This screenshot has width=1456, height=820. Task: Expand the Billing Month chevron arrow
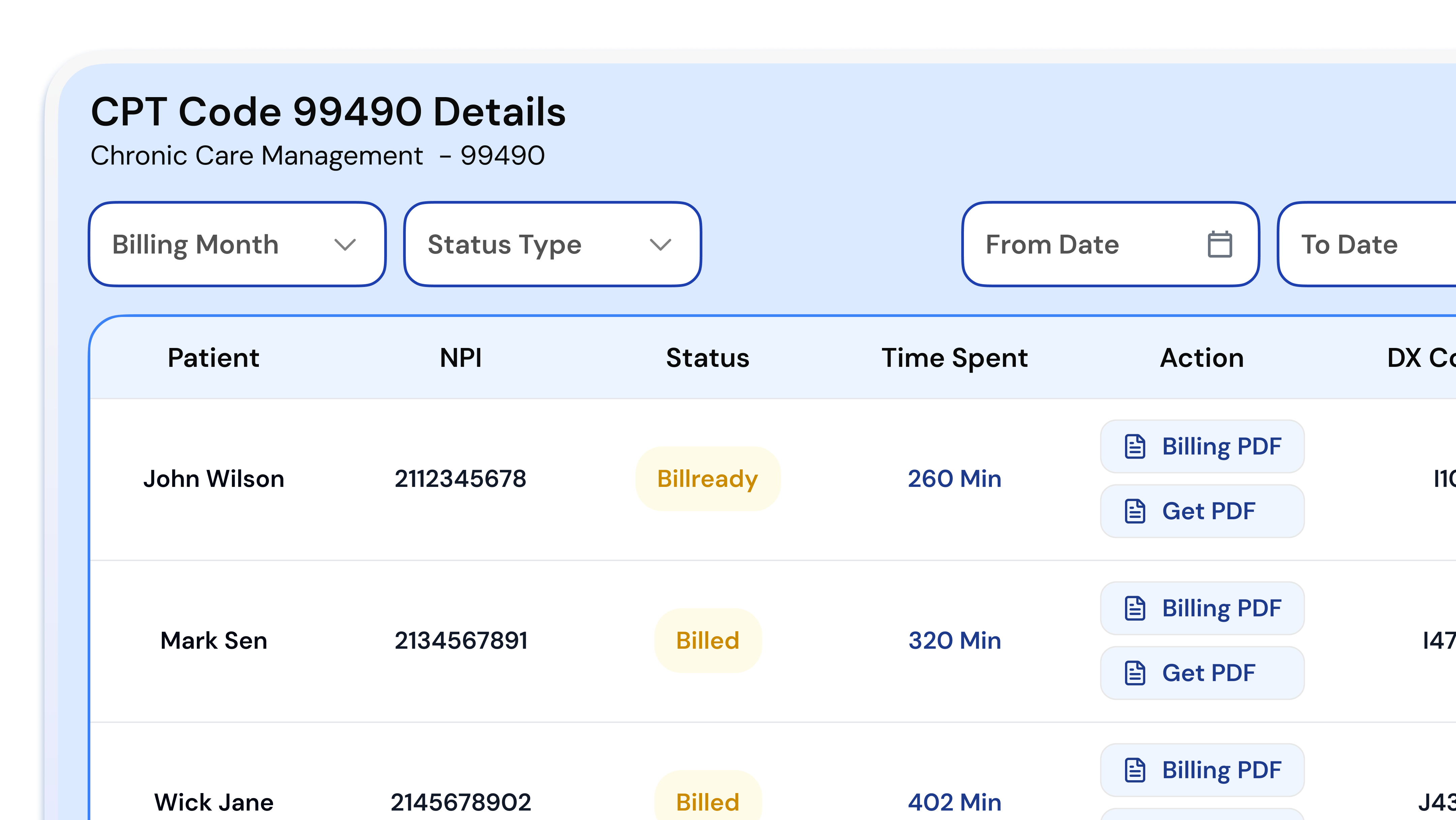(x=345, y=244)
